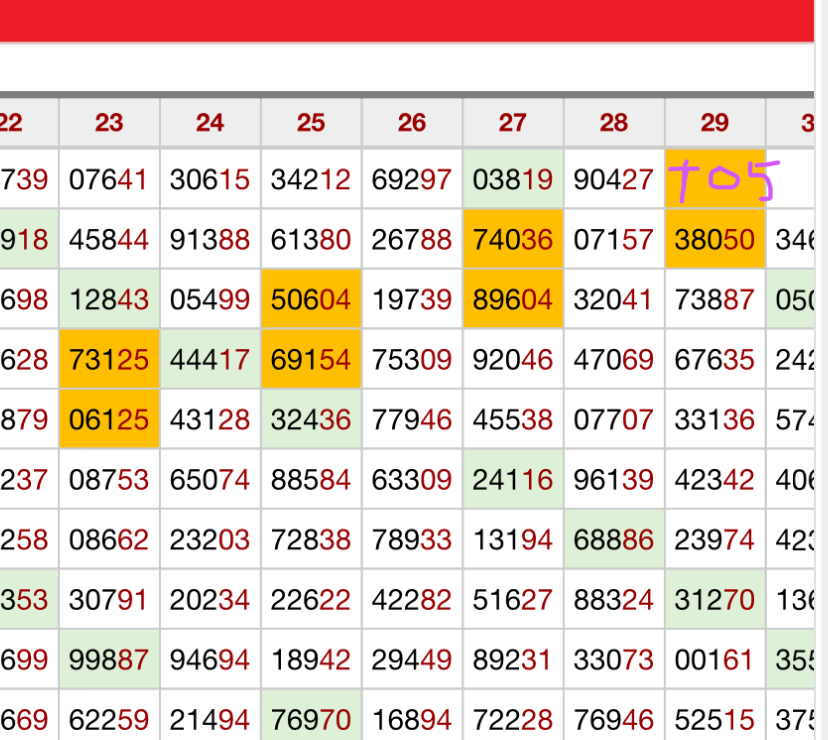Click column header 23
Image resolution: width=828 pixels, height=740 pixels.
coord(109,122)
